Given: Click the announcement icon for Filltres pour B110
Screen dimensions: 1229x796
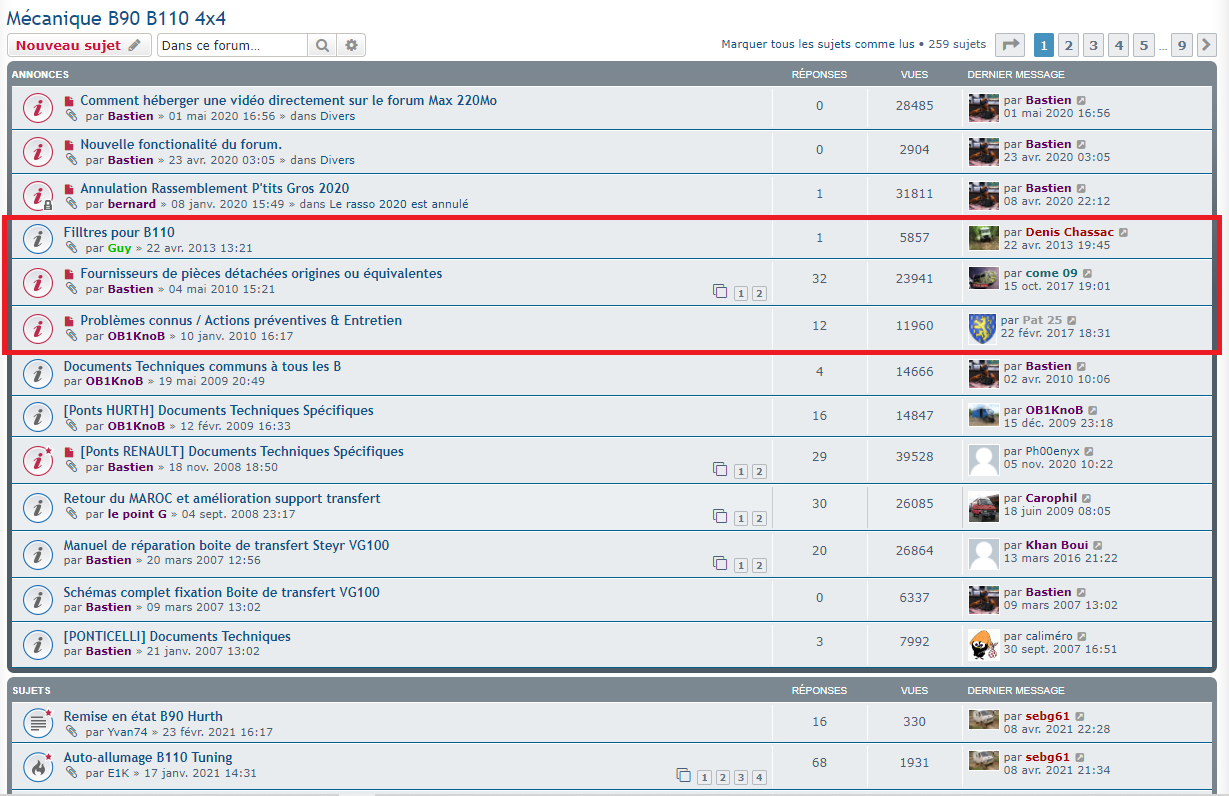Looking at the screenshot, I should coord(38,239).
